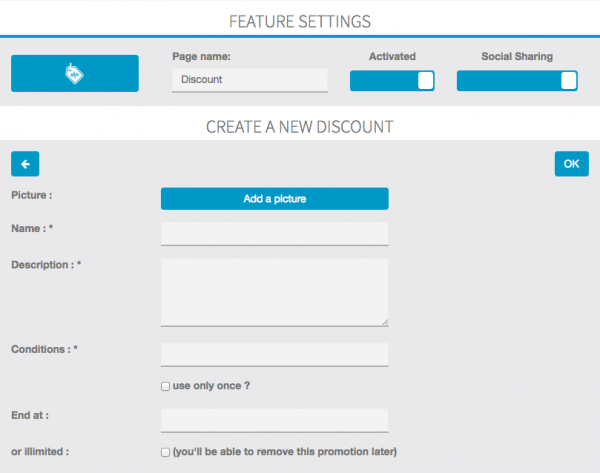The width and height of the screenshot is (600, 473).
Task: Click the Name input field
Action: (x=274, y=234)
